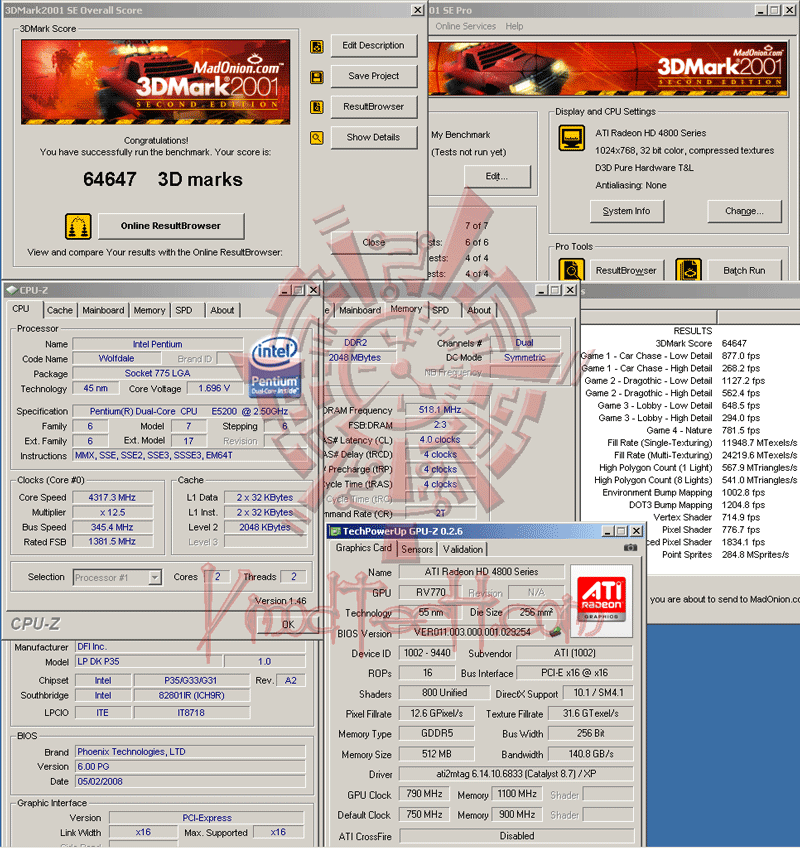The height and width of the screenshot is (848, 800).
Task: Click the BIOS save chip icon in GPU-Z
Action: coord(554,632)
